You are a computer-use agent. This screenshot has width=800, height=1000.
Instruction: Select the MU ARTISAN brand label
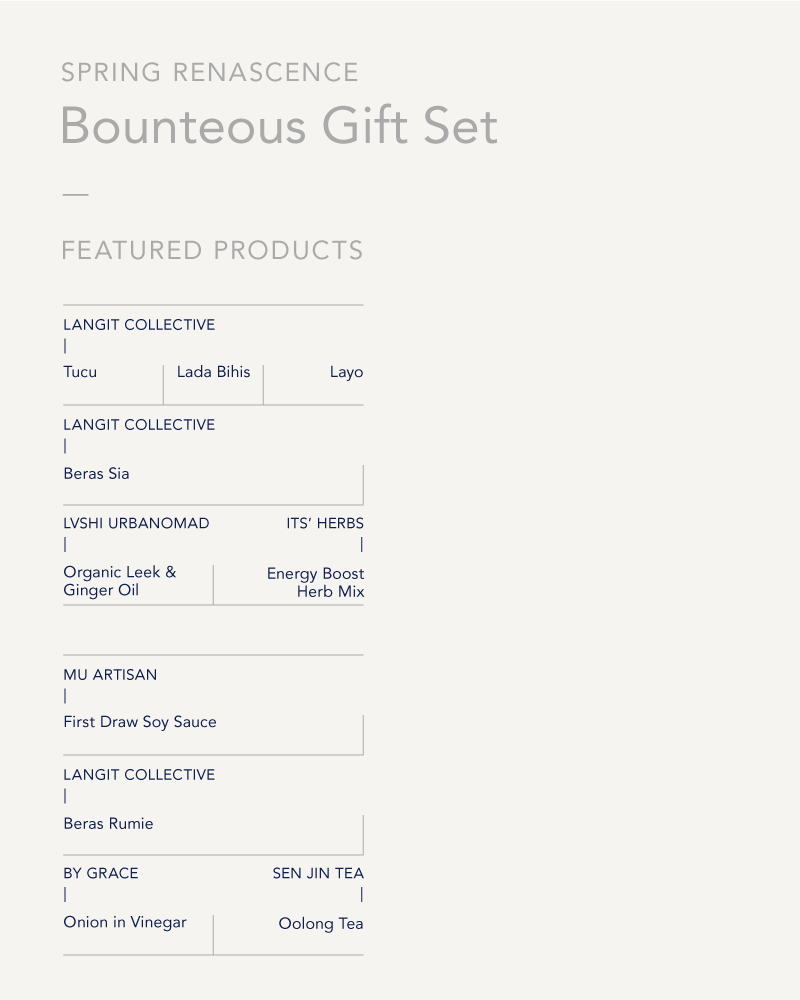(x=110, y=675)
